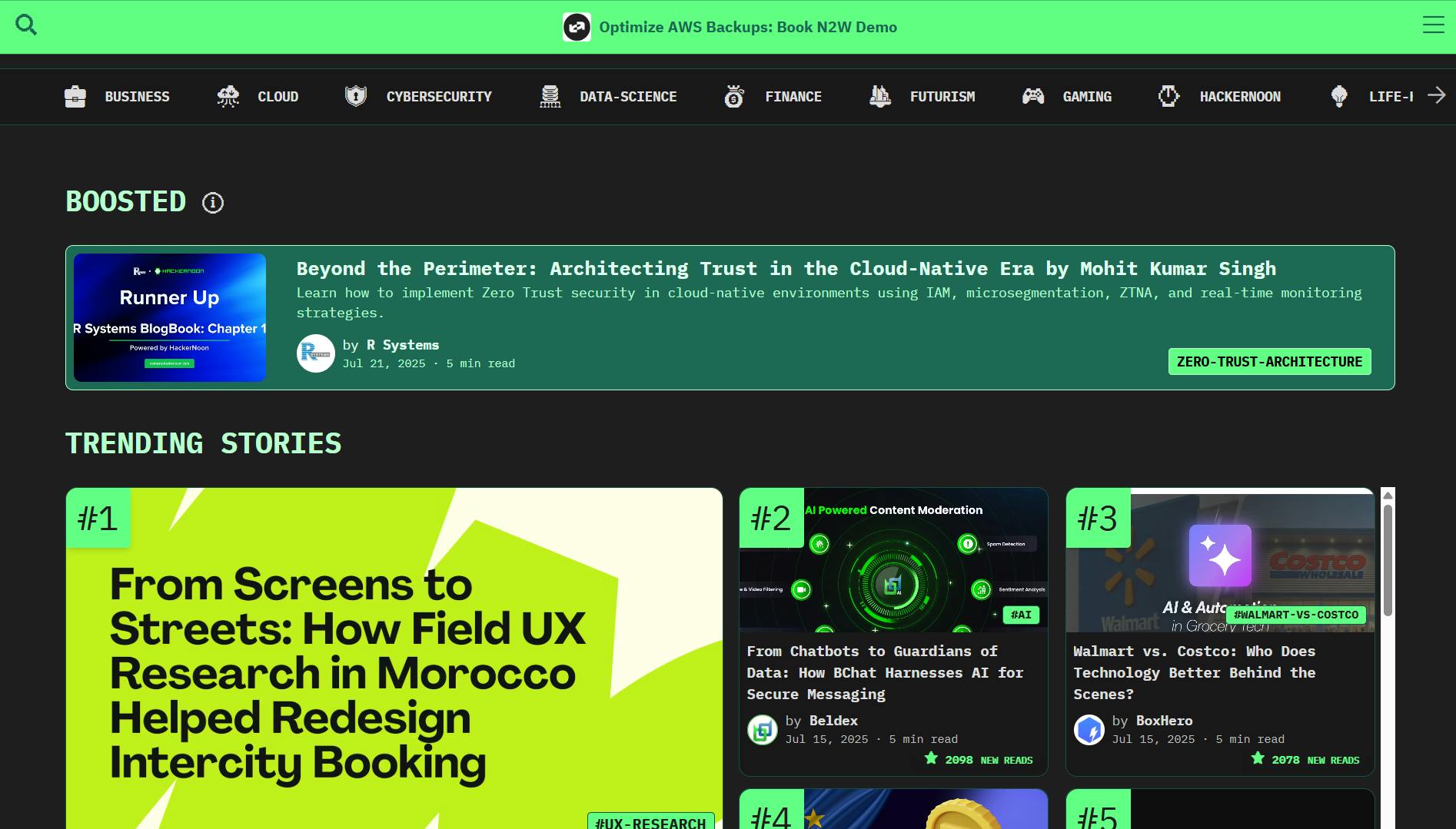
Task: Select the #WALMART-VS-COSTCO tag
Action: [1296, 615]
